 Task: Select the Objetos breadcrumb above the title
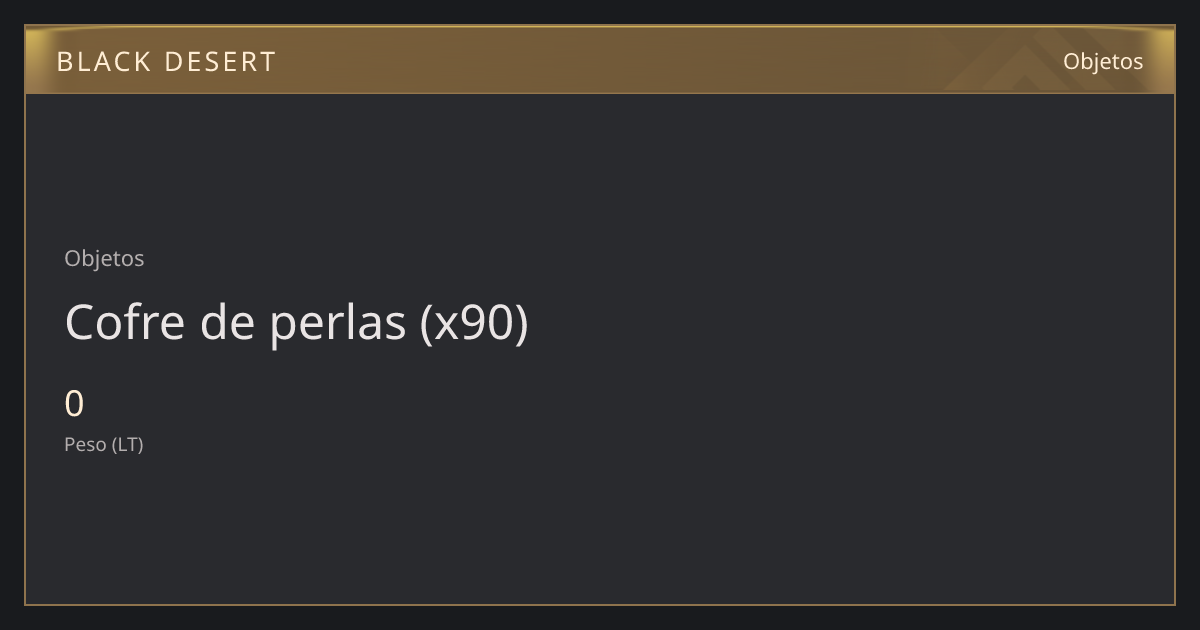pos(104,258)
